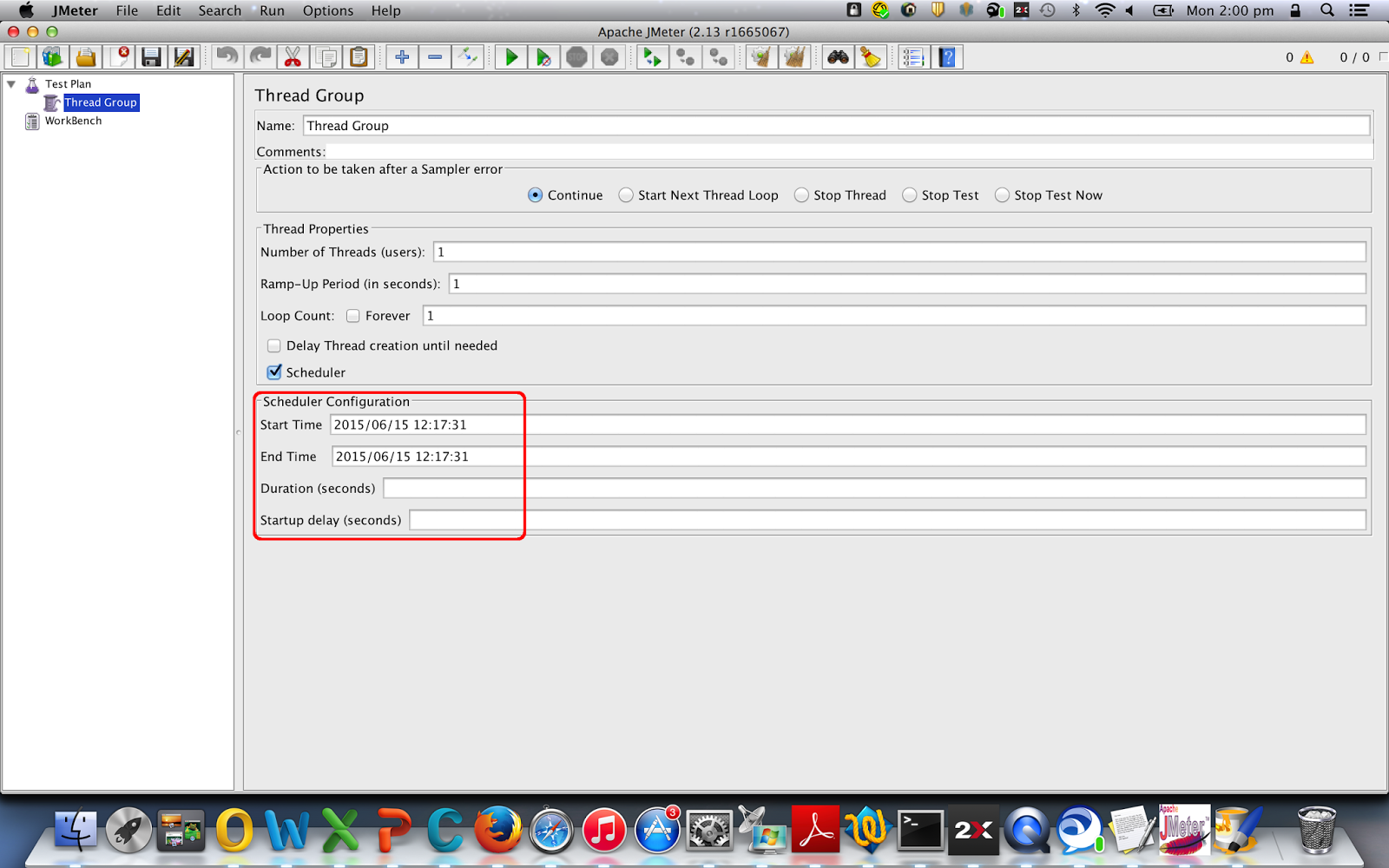
Task: Open the Run menu
Action: coord(271,10)
